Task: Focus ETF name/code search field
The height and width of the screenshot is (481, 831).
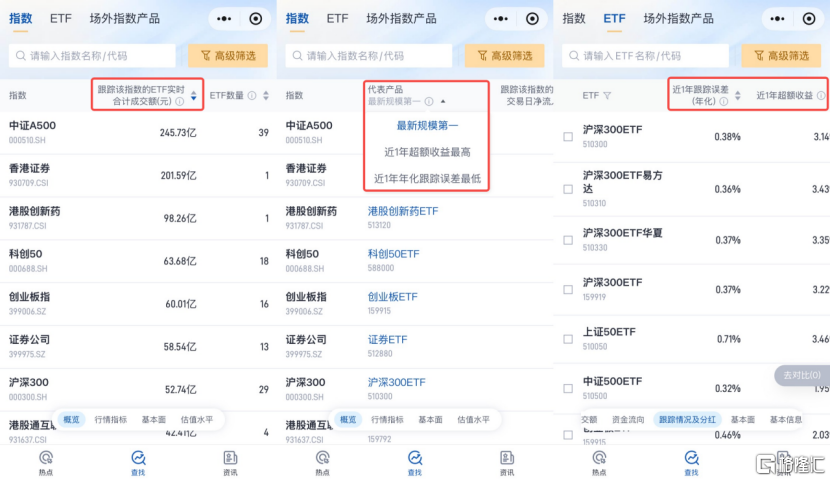Action: click(x=646, y=56)
